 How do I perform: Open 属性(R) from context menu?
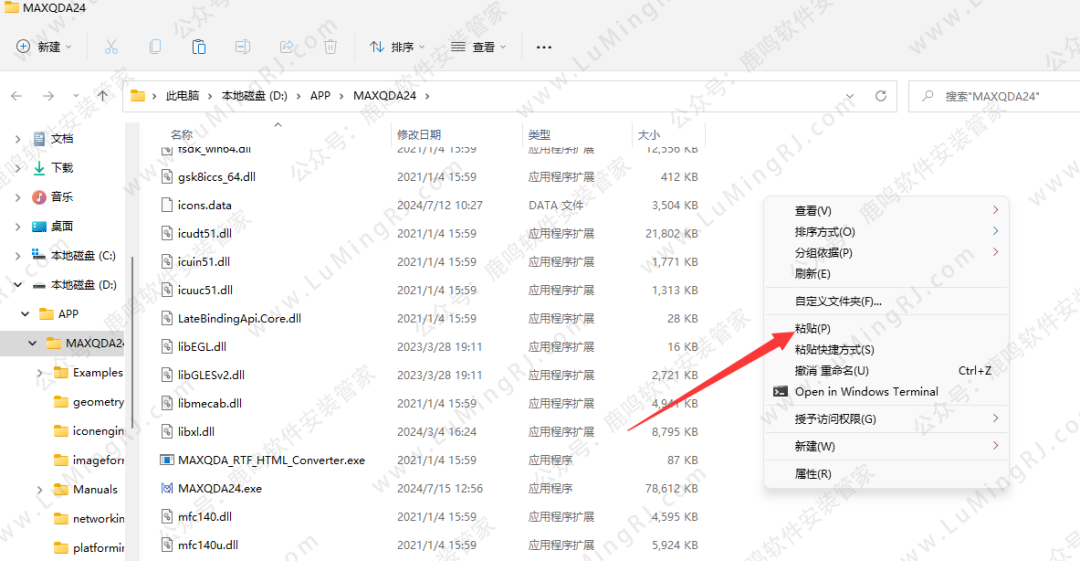coord(812,474)
